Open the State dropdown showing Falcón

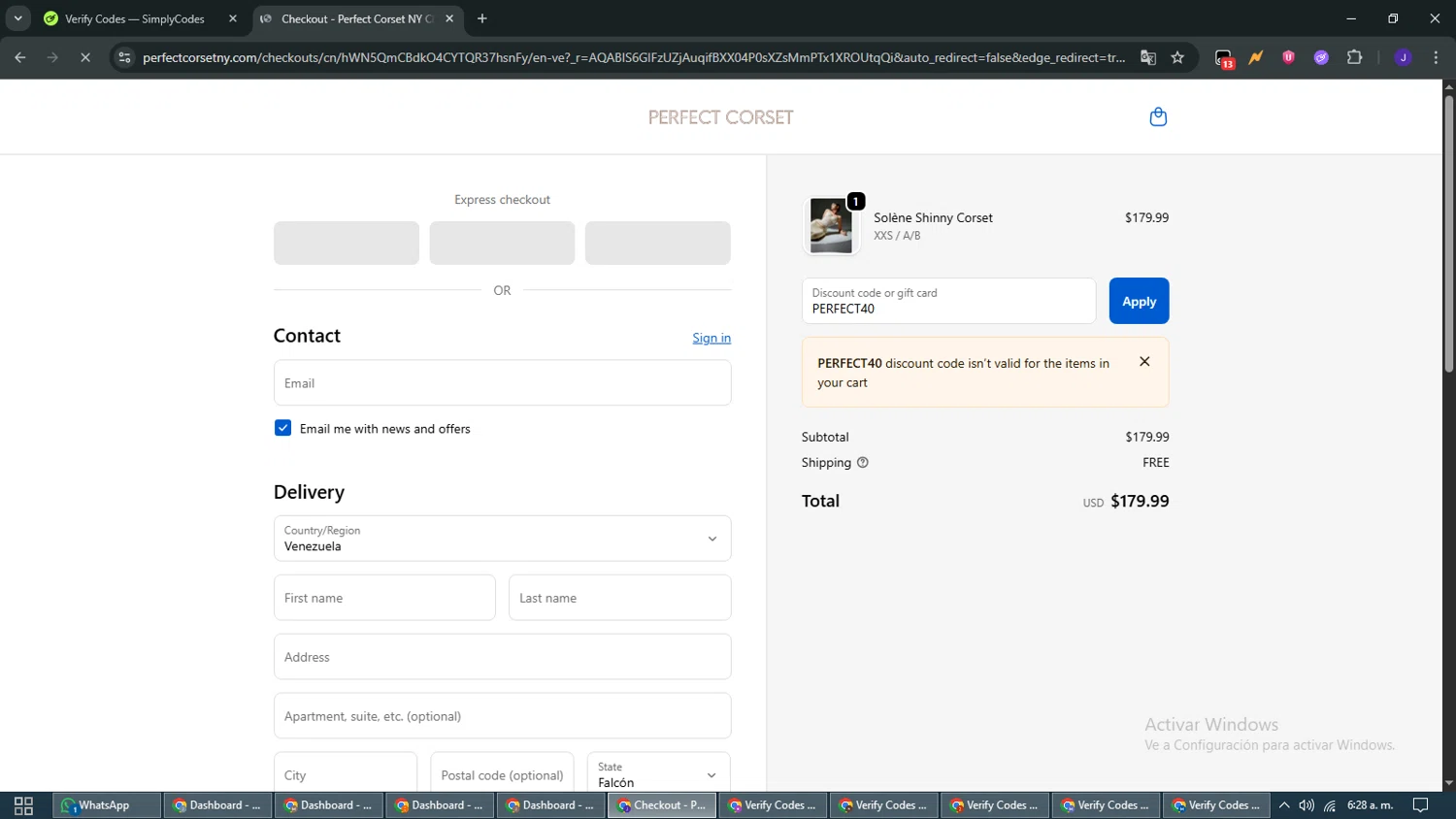point(658,774)
